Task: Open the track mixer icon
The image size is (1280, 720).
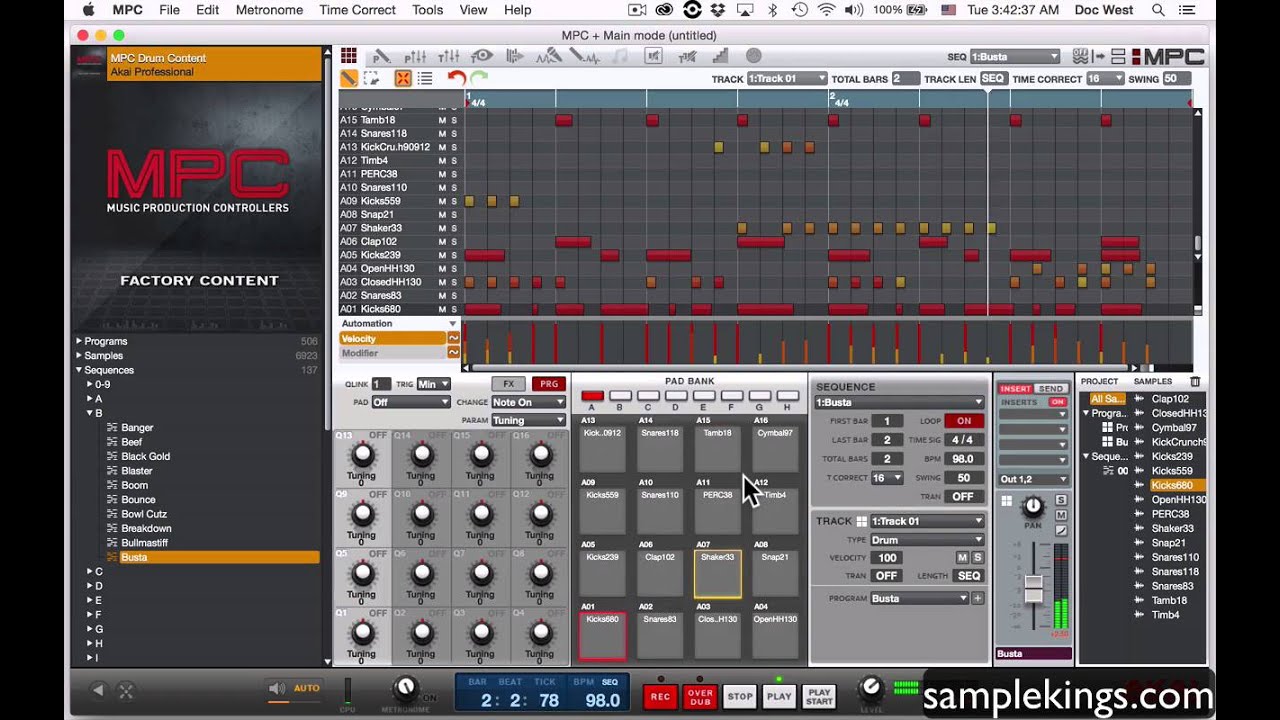Action: (x=449, y=56)
